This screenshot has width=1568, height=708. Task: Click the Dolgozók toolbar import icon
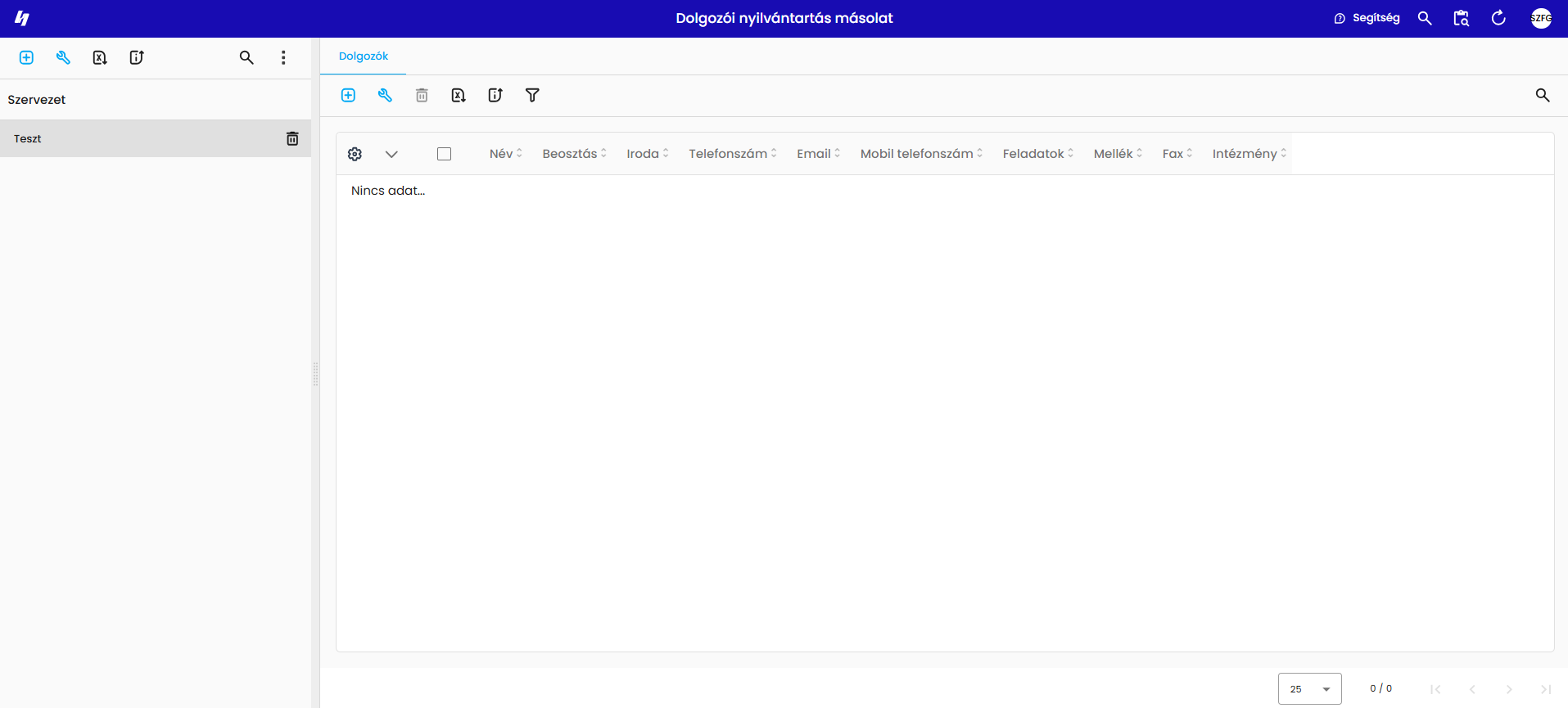[x=495, y=95]
